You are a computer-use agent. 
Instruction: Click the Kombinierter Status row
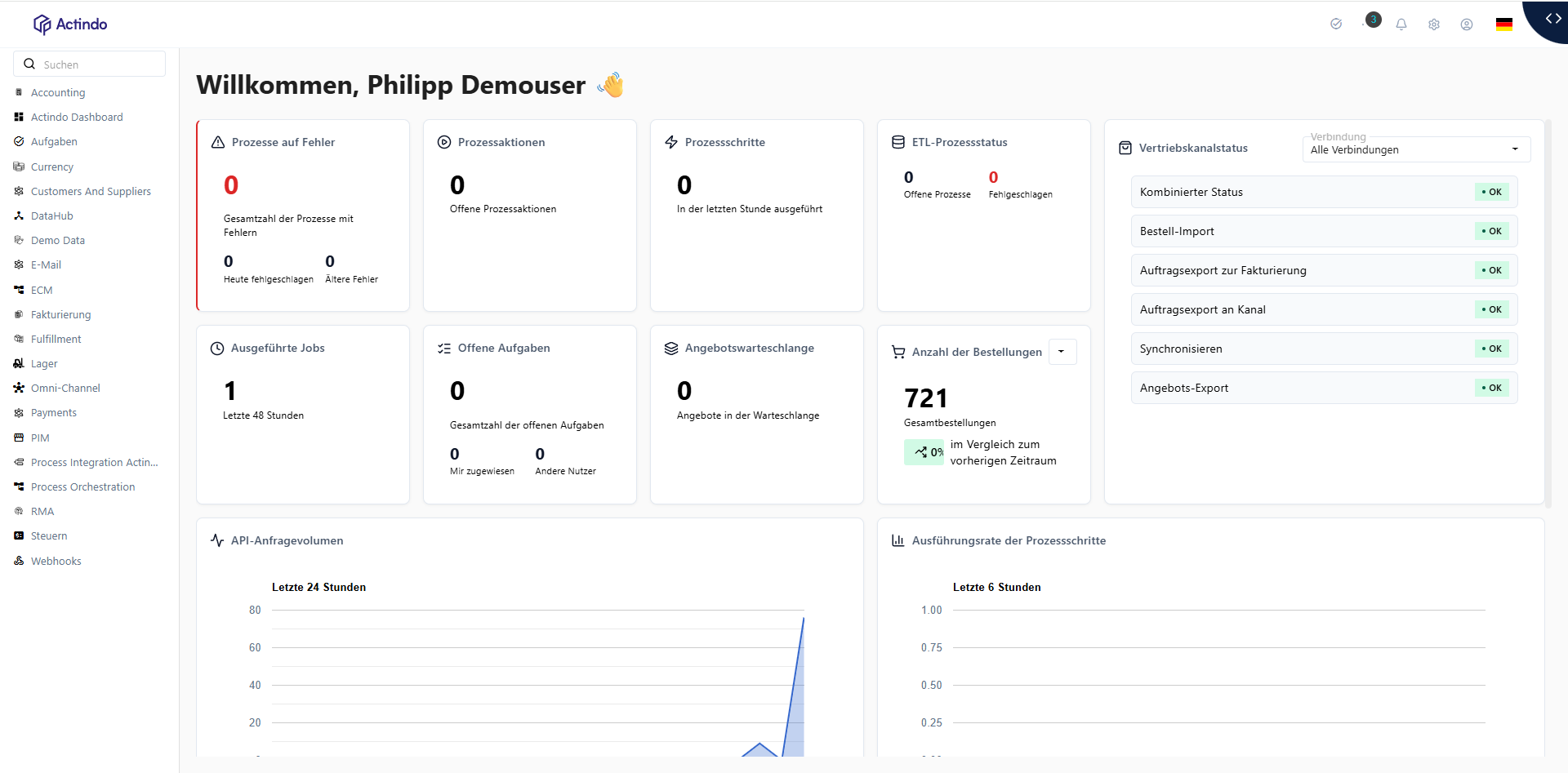[1323, 193]
